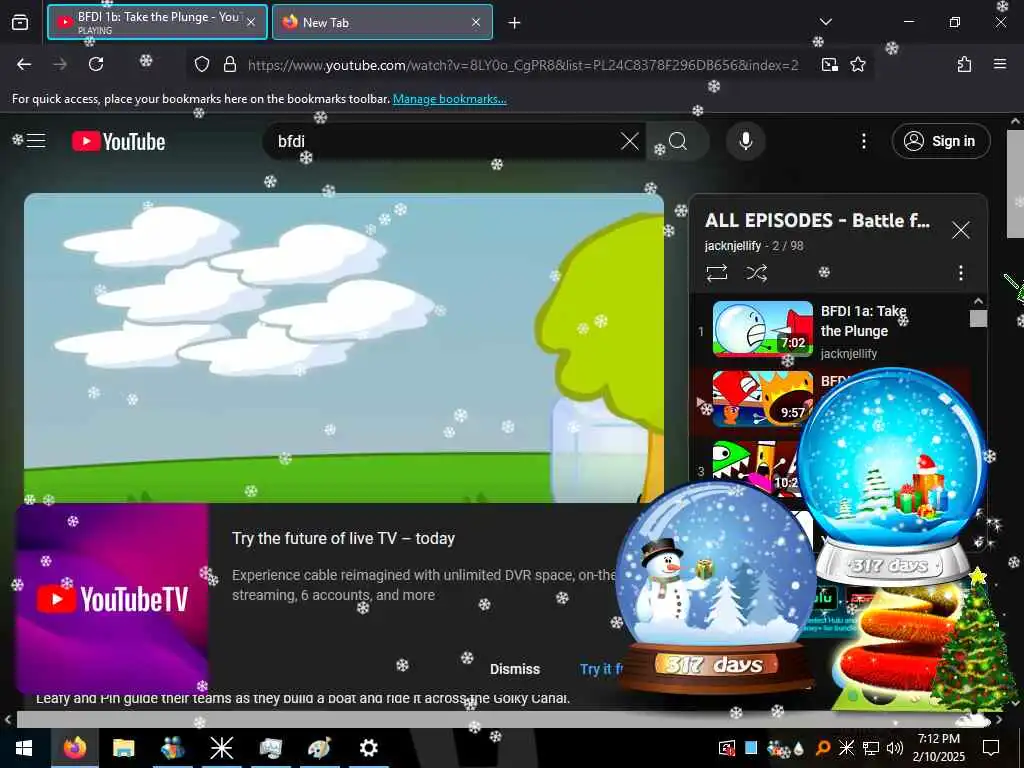The height and width of the screenshot is (768, 1024).
Task: Close the BFDI 1b YouTube tab
Action: coord(251,22)
